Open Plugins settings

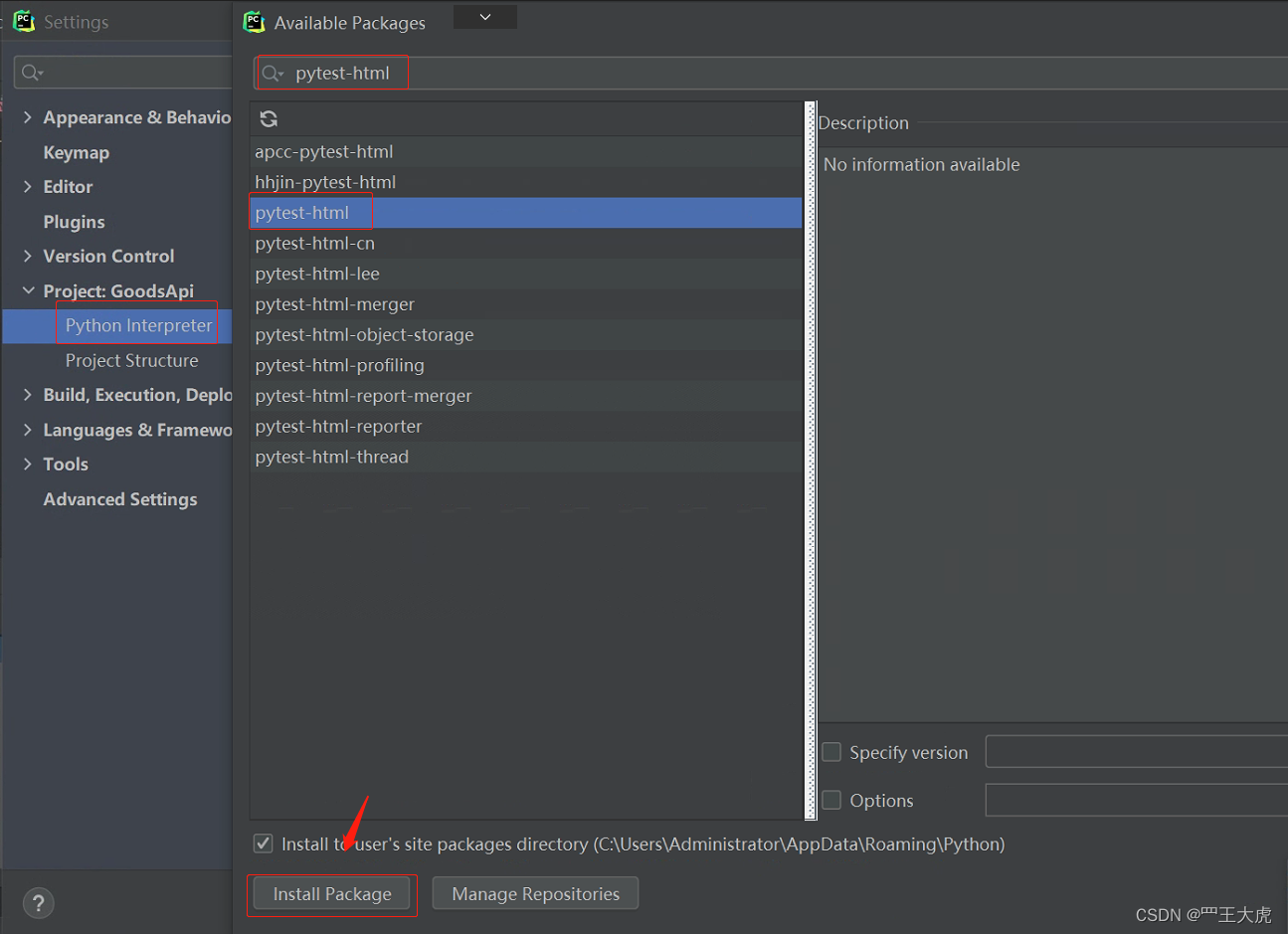tap(74, 222)
